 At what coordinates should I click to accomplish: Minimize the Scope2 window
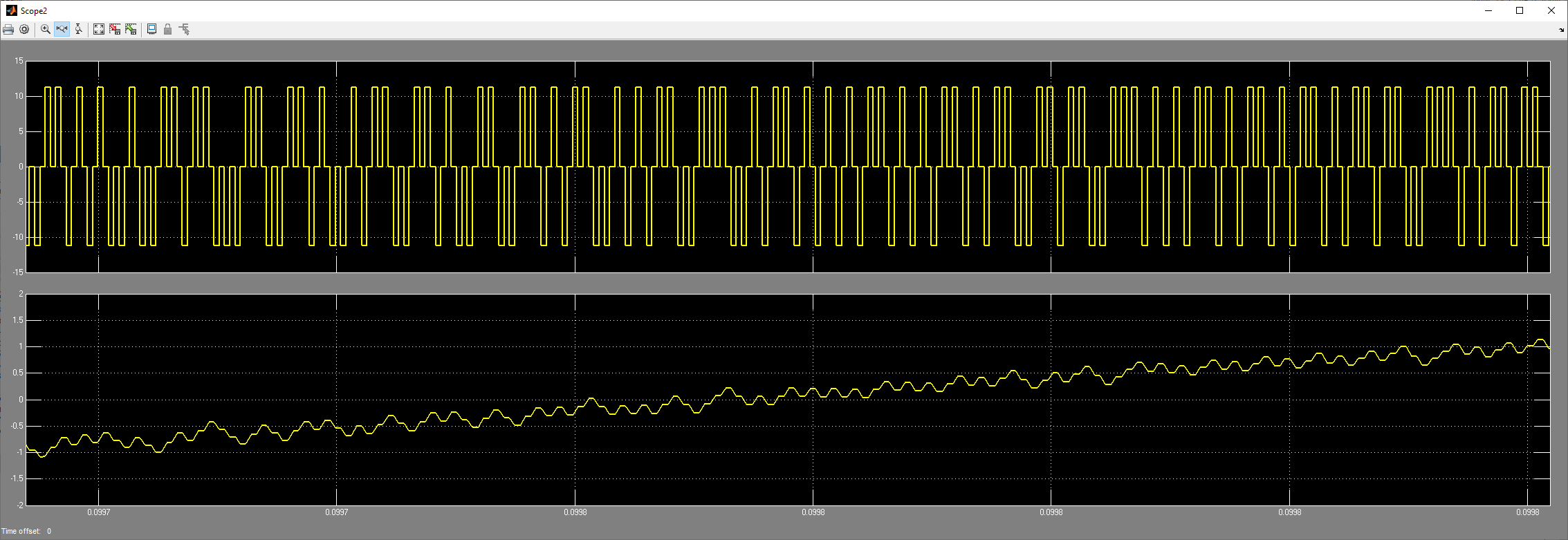(x=1488, y=10)
